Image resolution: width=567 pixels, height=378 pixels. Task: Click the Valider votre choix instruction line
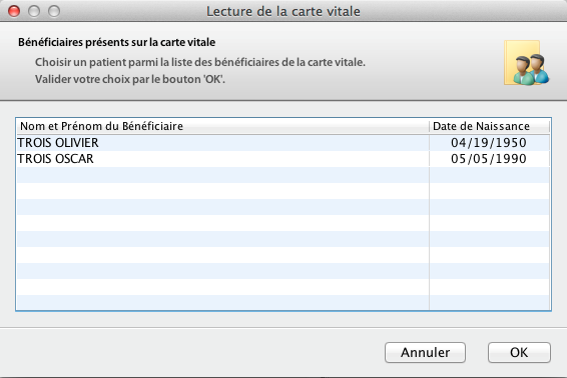tap(130, 79)
